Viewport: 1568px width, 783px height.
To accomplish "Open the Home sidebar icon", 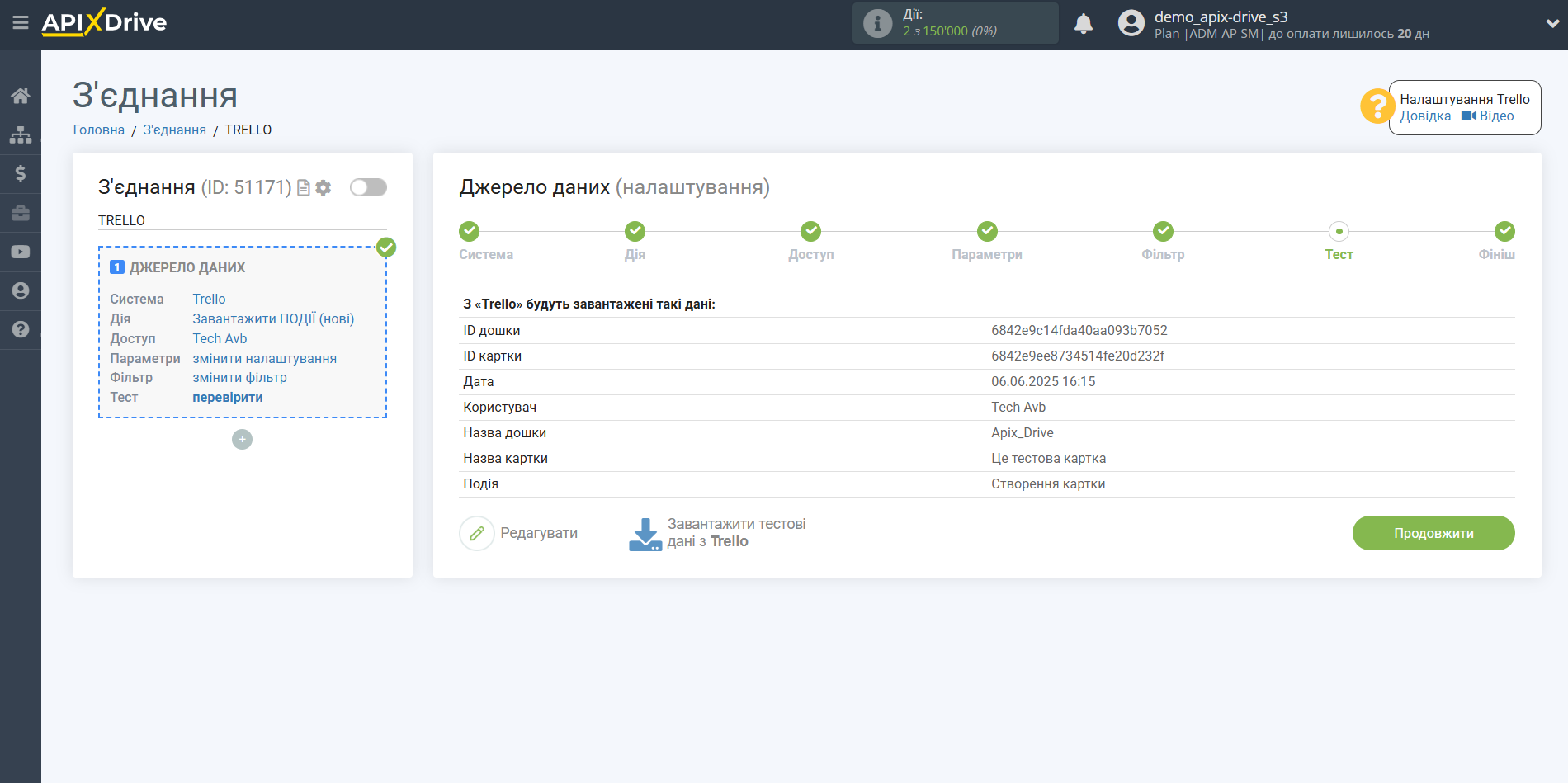I will tap(21, 96).
